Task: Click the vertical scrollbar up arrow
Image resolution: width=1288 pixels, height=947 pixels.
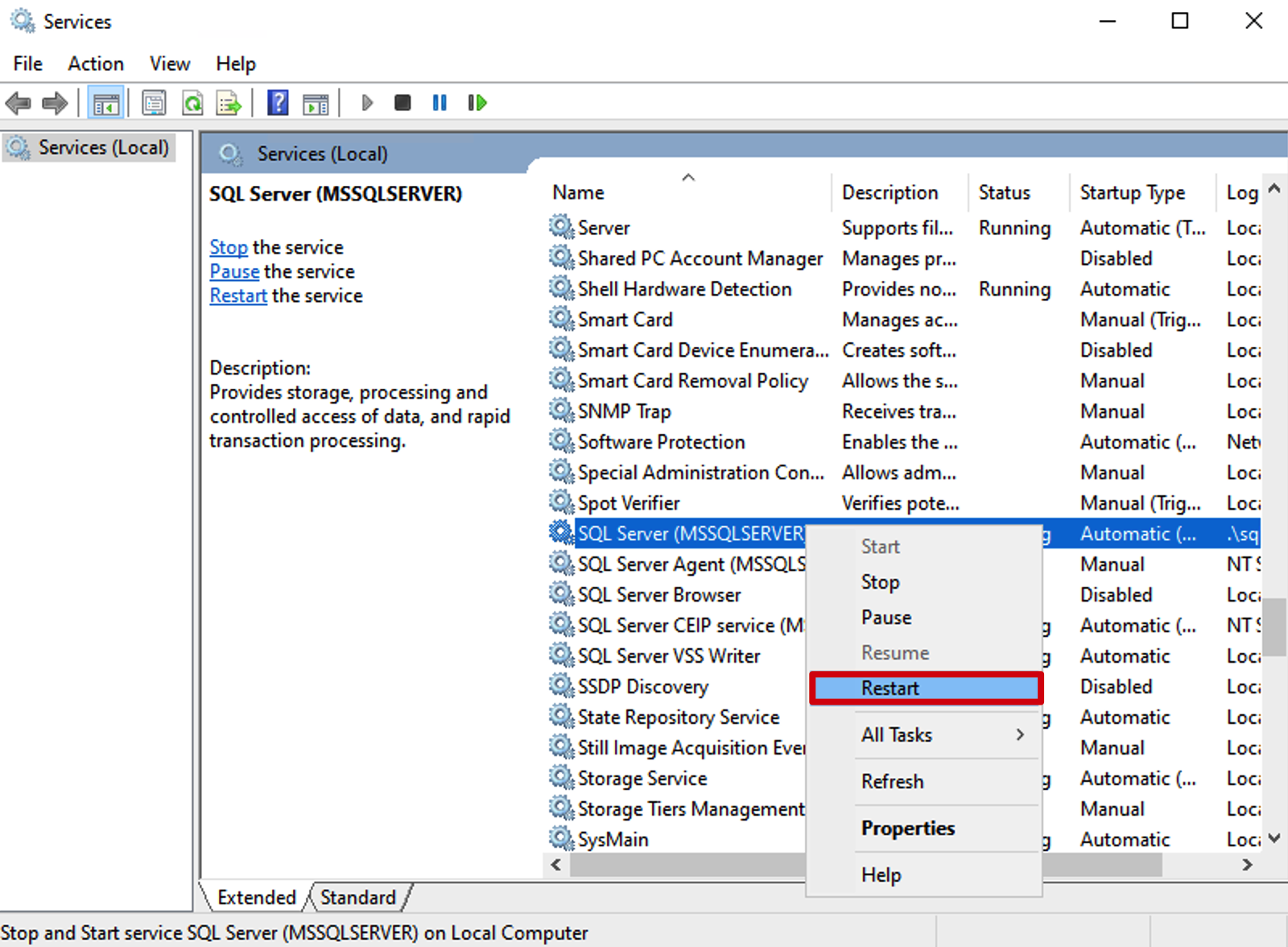Action: (1274, 188)
